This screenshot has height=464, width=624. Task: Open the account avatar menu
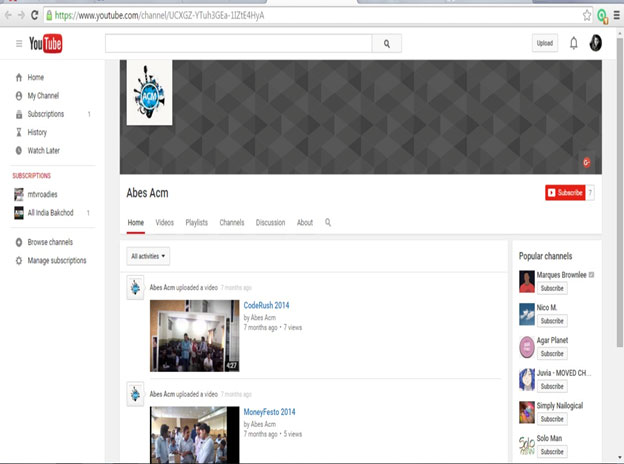[595, 43]
